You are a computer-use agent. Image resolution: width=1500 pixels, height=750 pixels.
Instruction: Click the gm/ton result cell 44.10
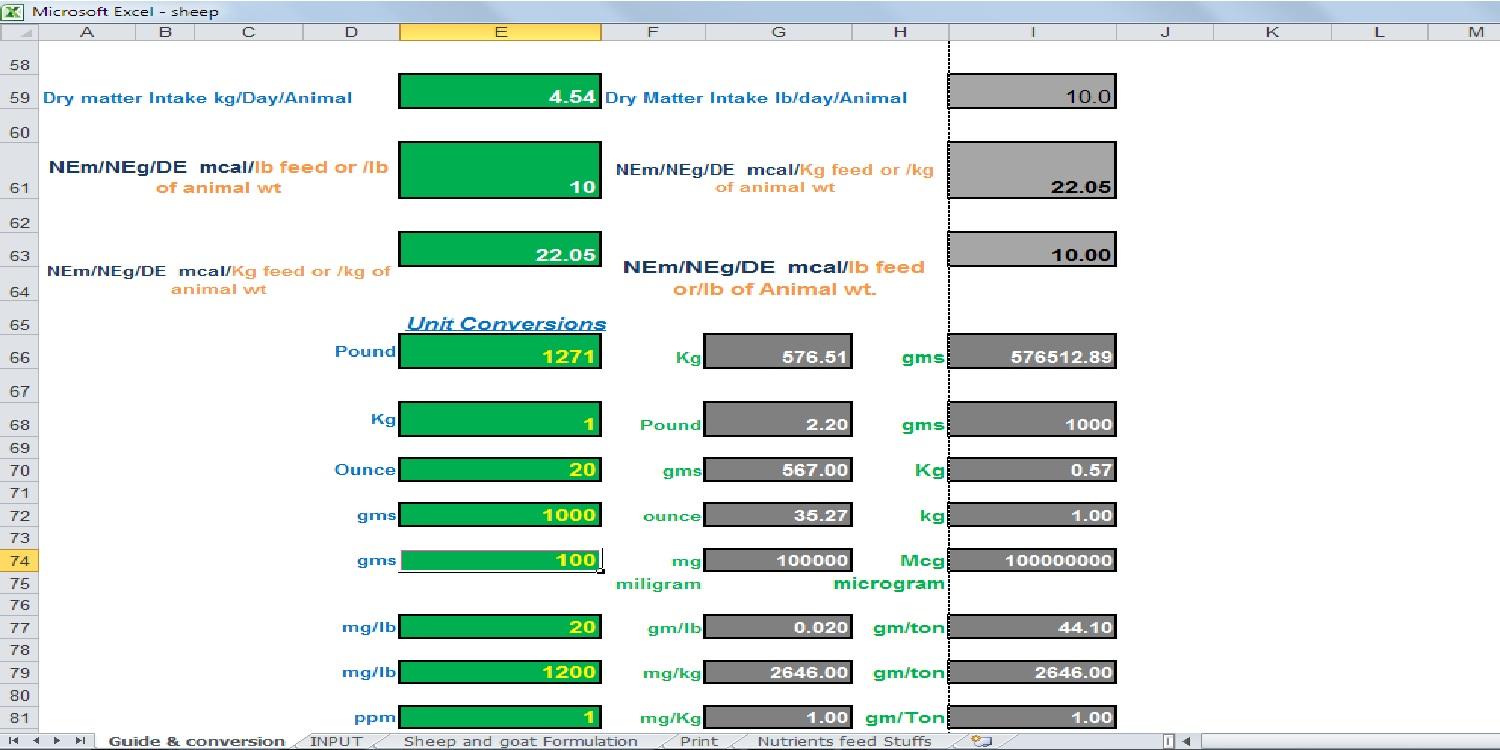(1032, 627)
